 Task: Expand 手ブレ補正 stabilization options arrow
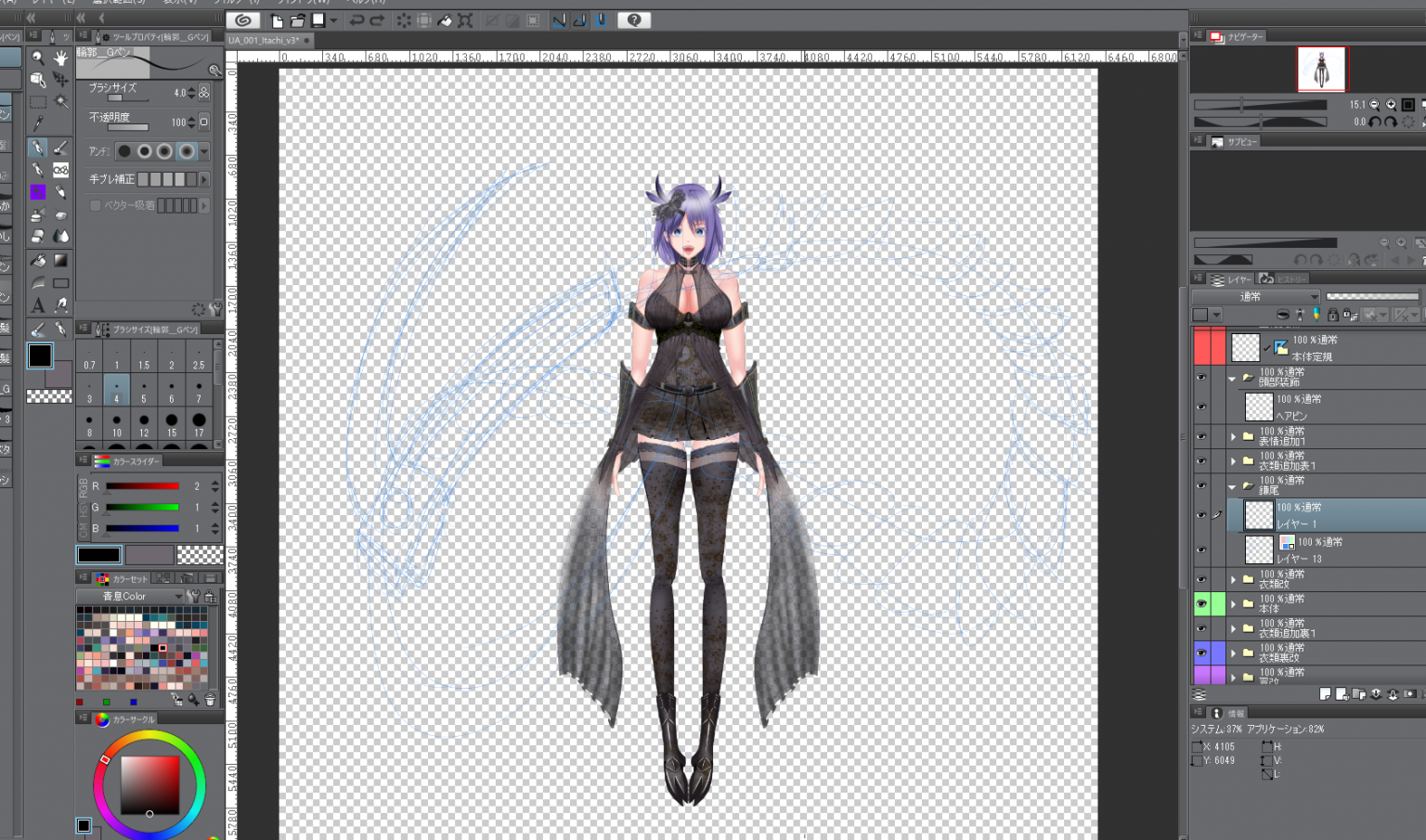[x=204, y=179]
